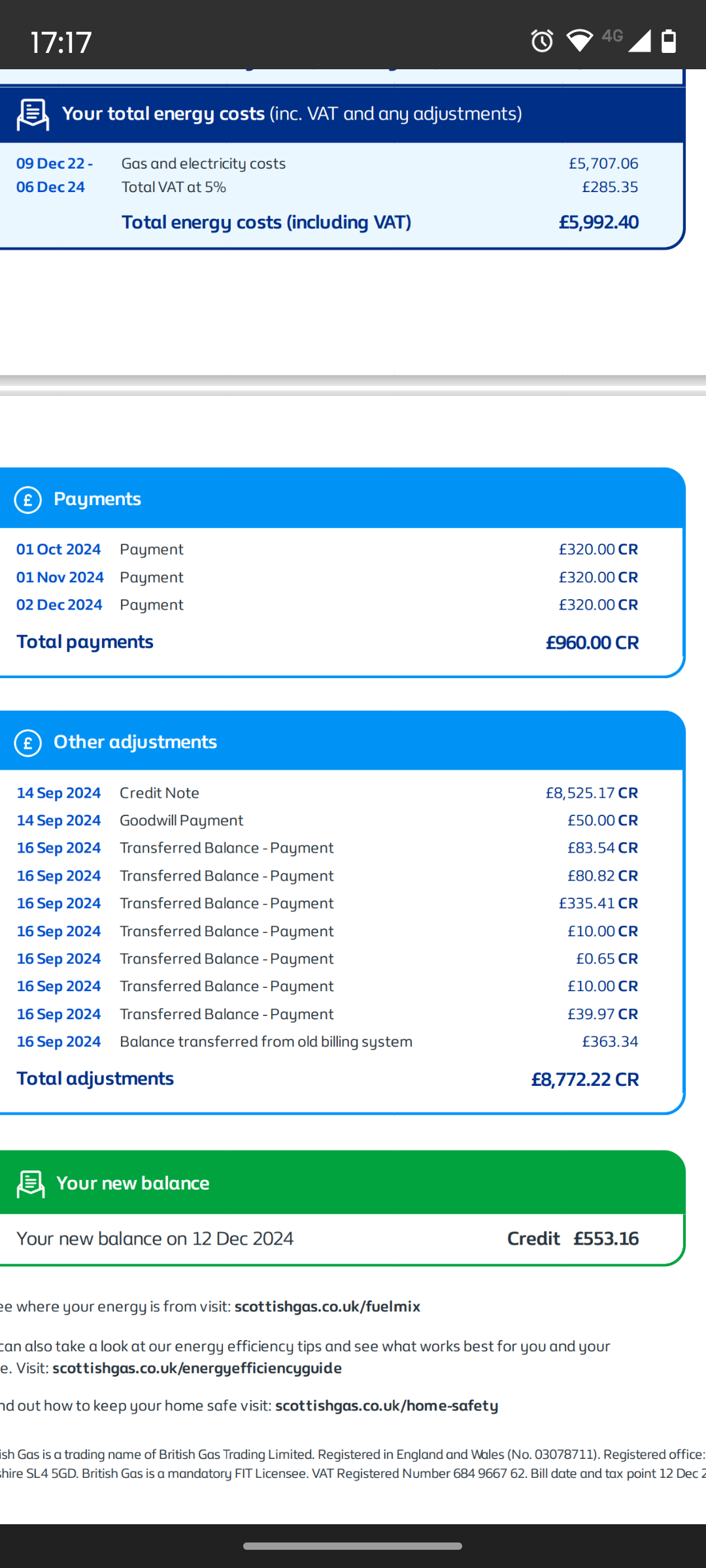The image size is (706, 1568).
Task: Tap the Wi-Fi status bar icon
Action: tap(579, 41)
